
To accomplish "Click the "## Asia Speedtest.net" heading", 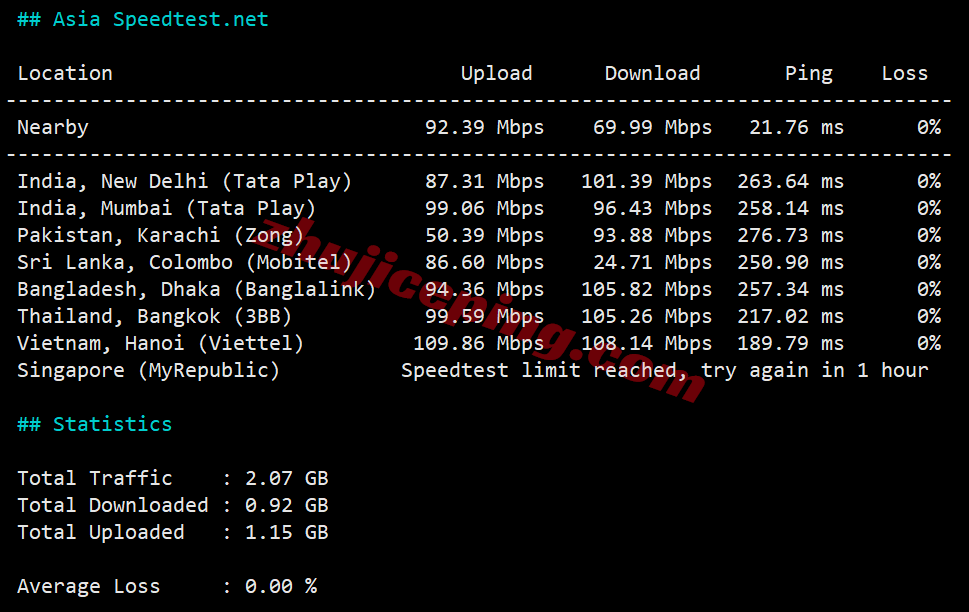I will click(143, 19).
